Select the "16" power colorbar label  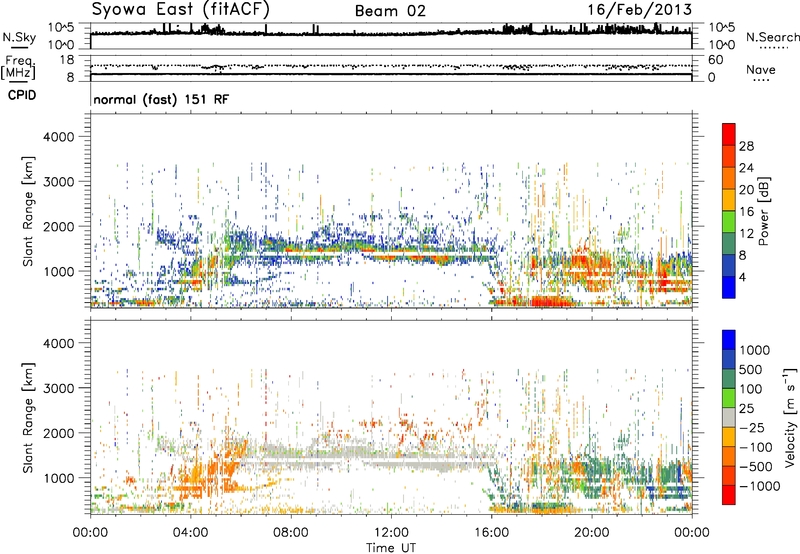[x=746, y=212]
